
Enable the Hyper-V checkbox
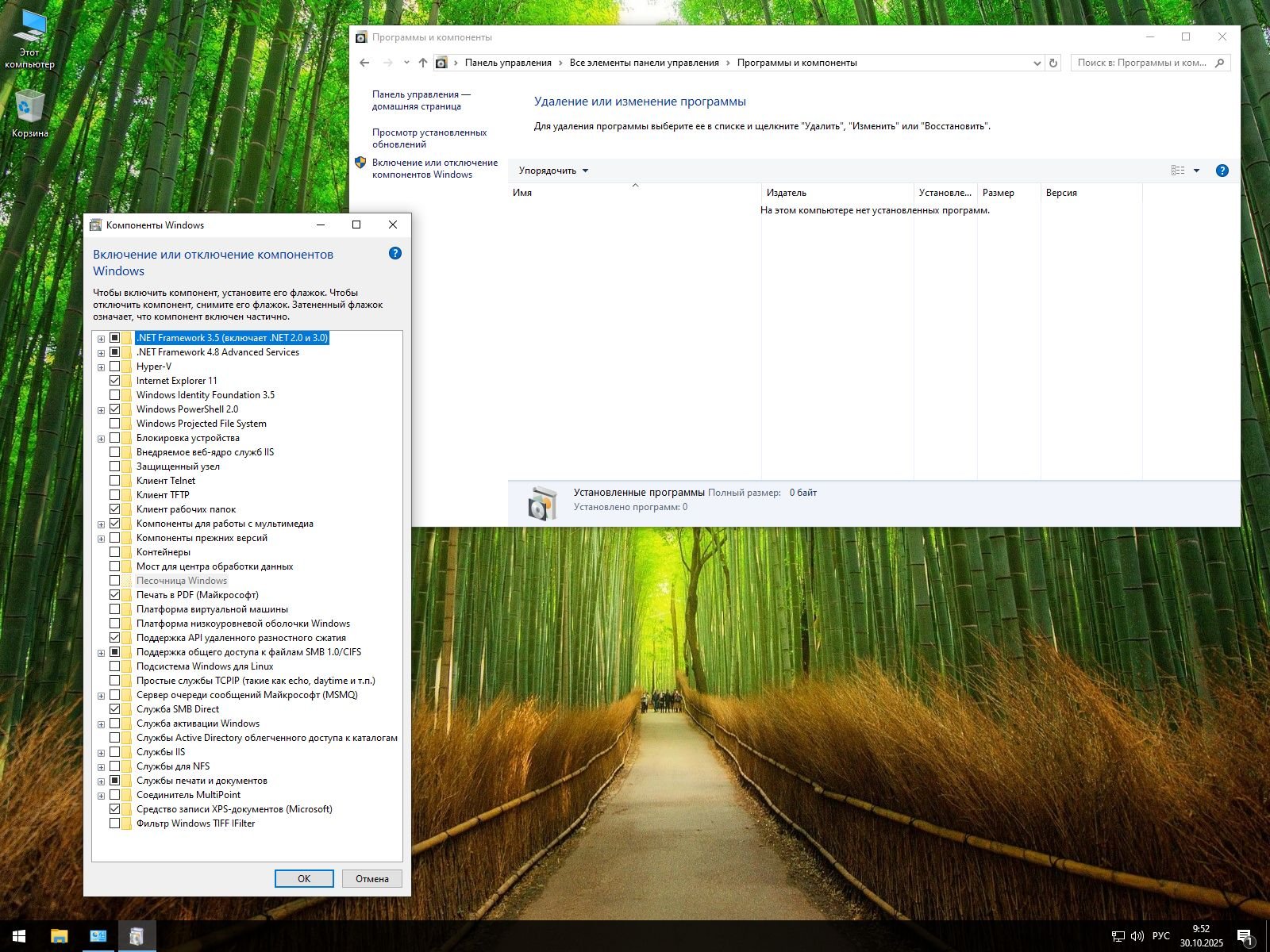(x=115, y=367)
